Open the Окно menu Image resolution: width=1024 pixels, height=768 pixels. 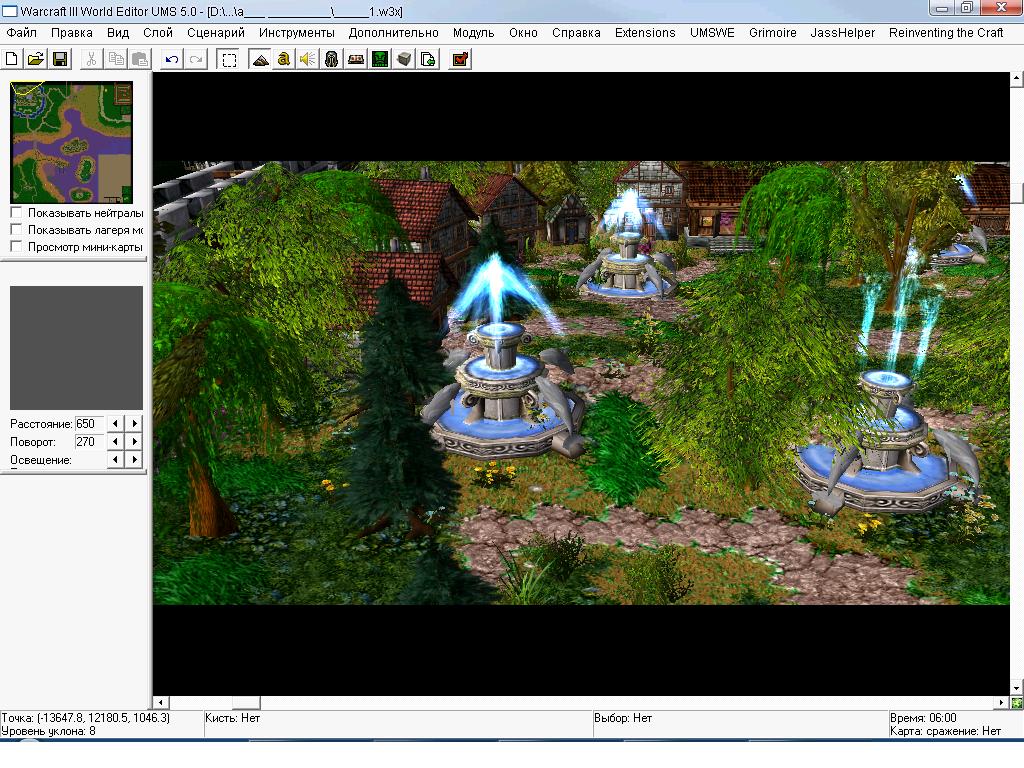pos(523,33)
